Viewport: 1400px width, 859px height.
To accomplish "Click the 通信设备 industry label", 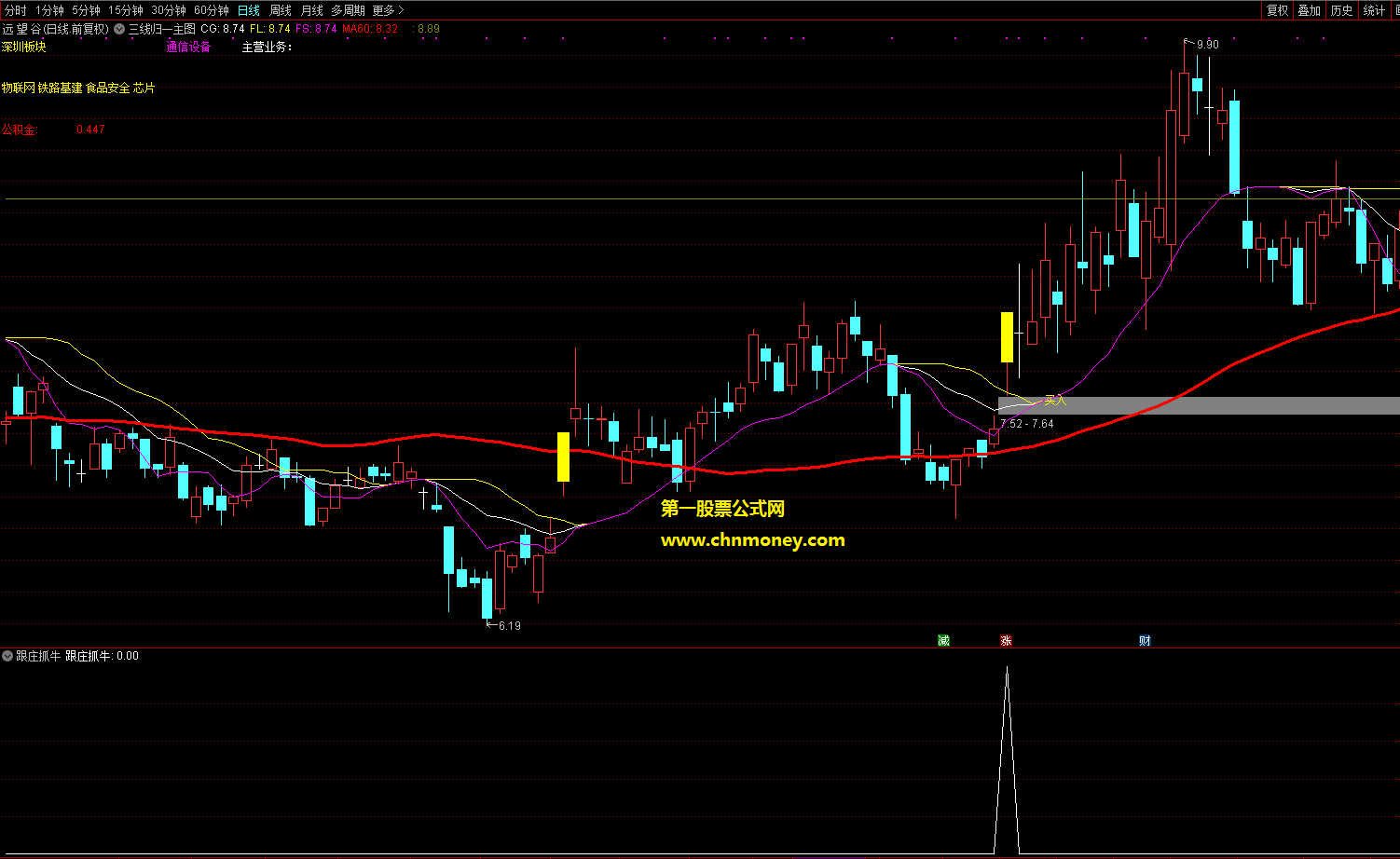I will click(188, 47).
